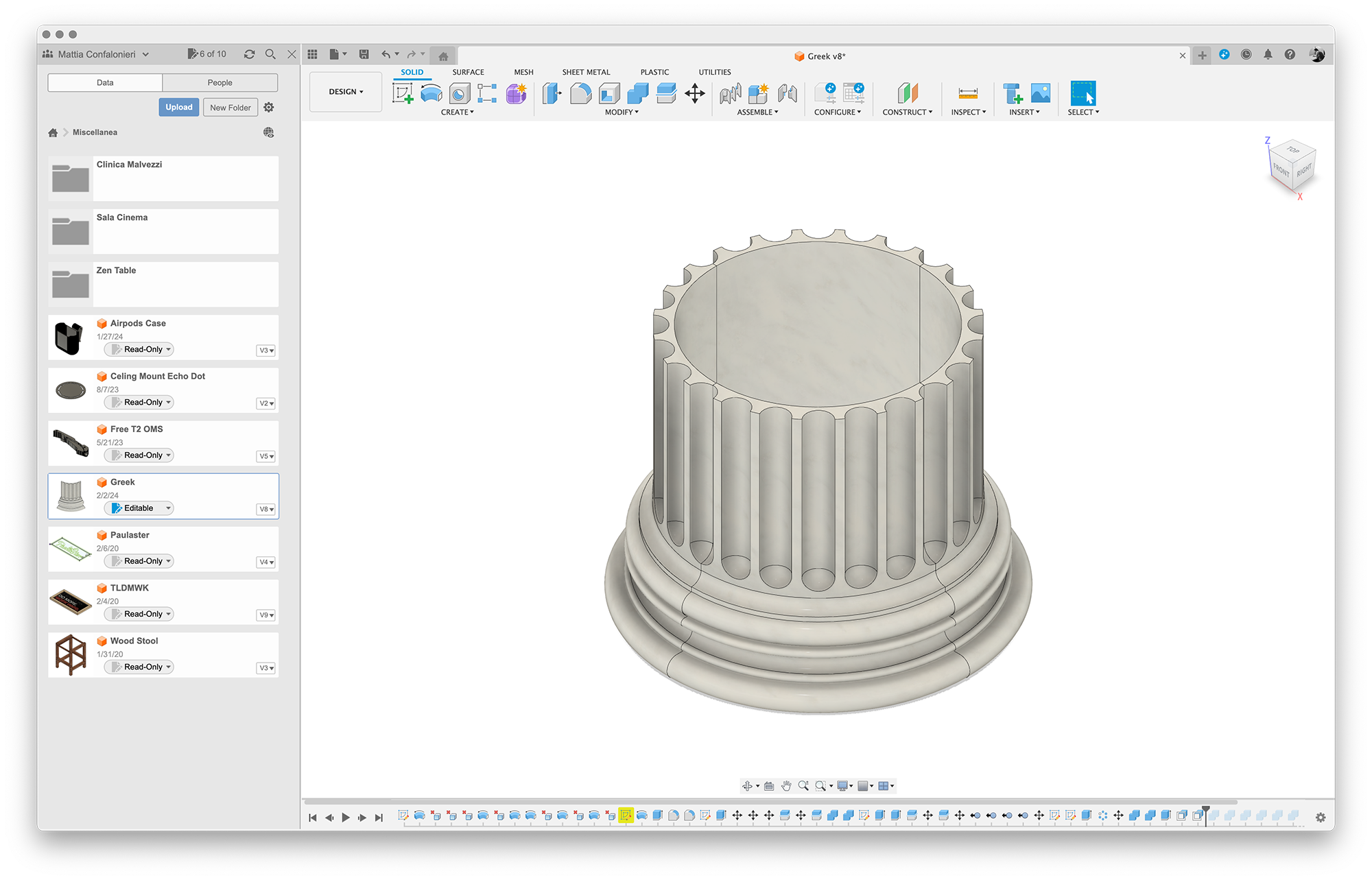
Task: Click the Upload button
Action: coord(178,107)
